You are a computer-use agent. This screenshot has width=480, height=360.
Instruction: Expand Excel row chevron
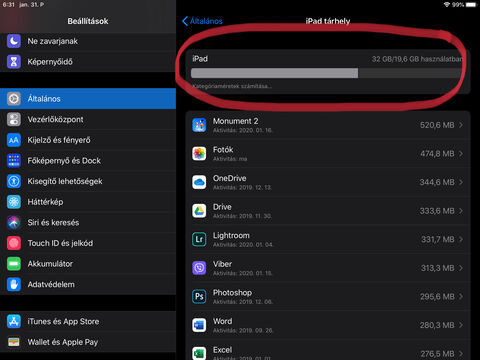click(461, 353)
